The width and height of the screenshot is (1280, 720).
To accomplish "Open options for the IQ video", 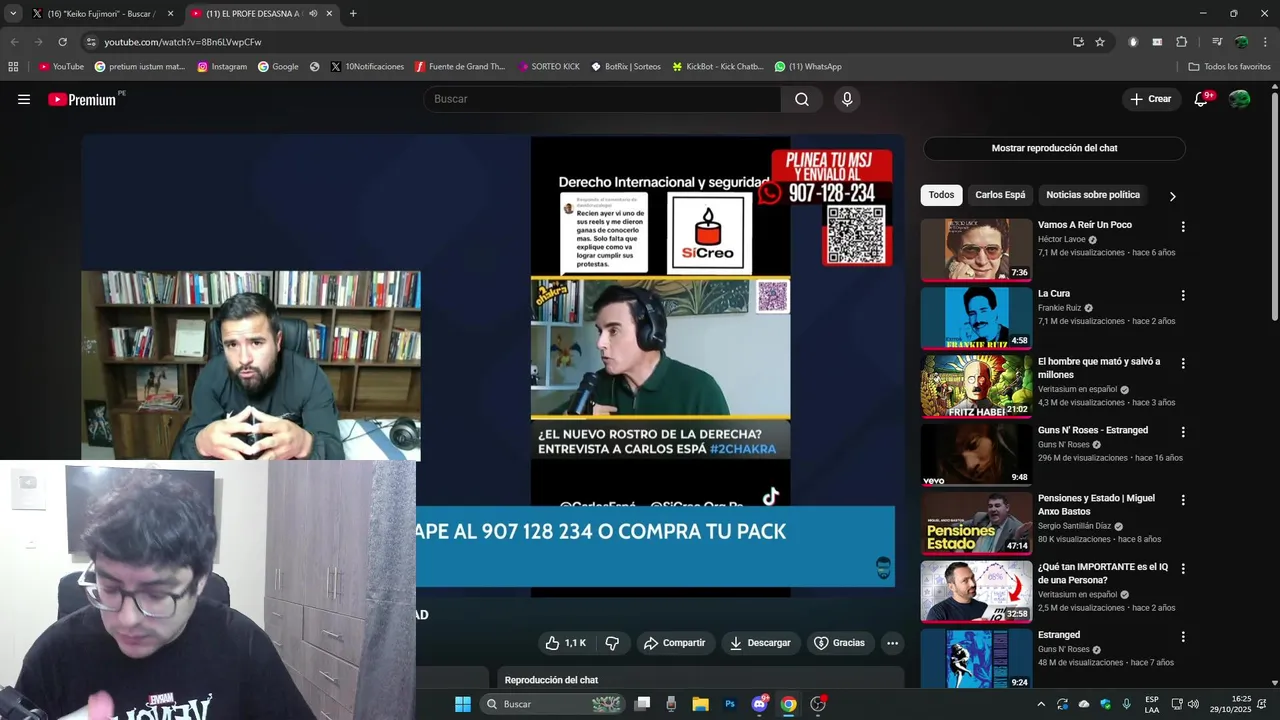I will [1183, 568].
